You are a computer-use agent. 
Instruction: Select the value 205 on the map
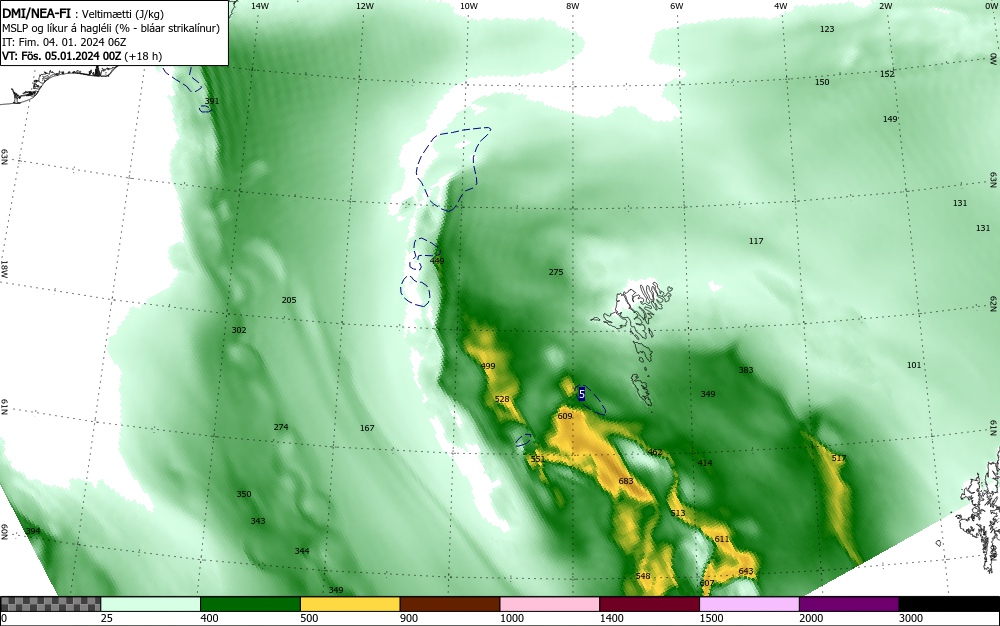click(289, 300)
